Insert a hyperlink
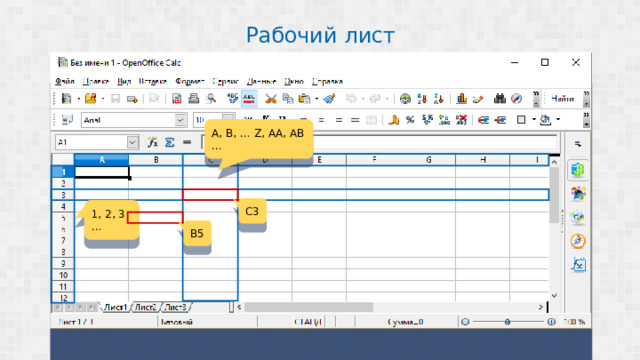This screenshot has width=640, height=360. pos(405,98)
